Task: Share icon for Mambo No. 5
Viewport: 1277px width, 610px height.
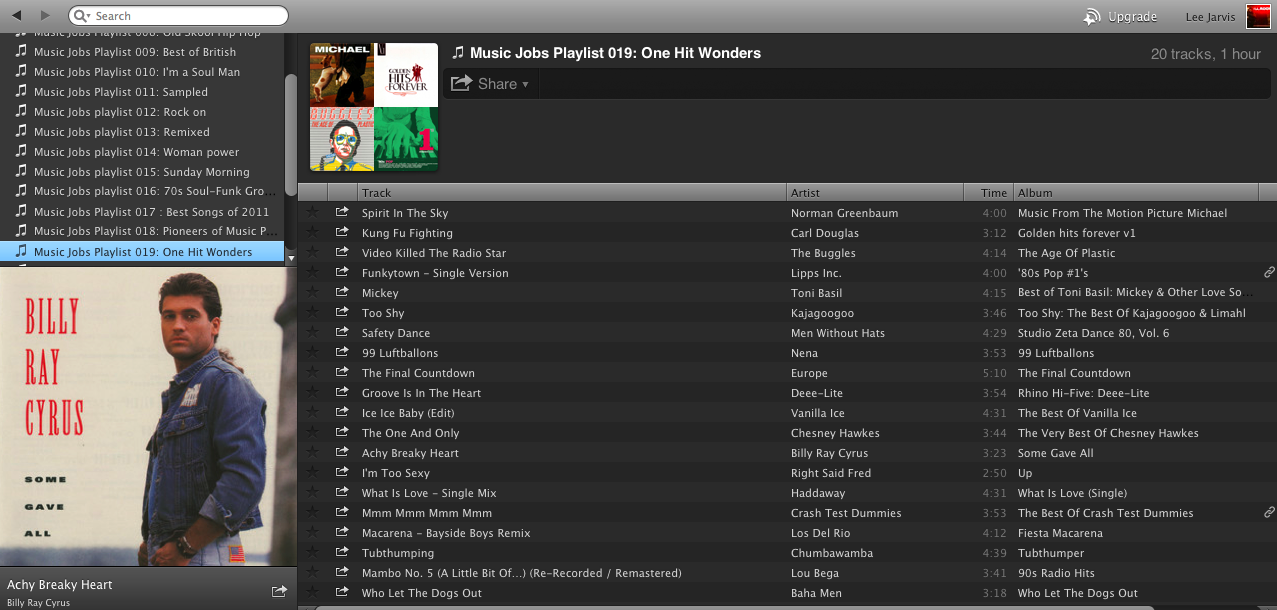Action: (x=342, y=572)
